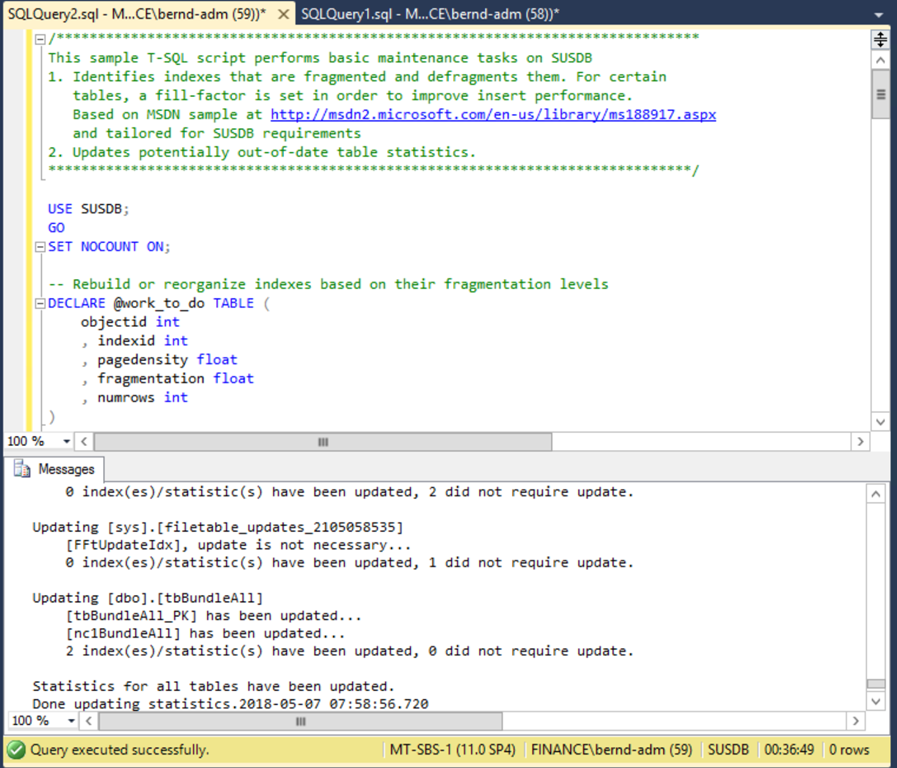Open the active documents list arrow

pyautogui.click(x=880, y=13)
